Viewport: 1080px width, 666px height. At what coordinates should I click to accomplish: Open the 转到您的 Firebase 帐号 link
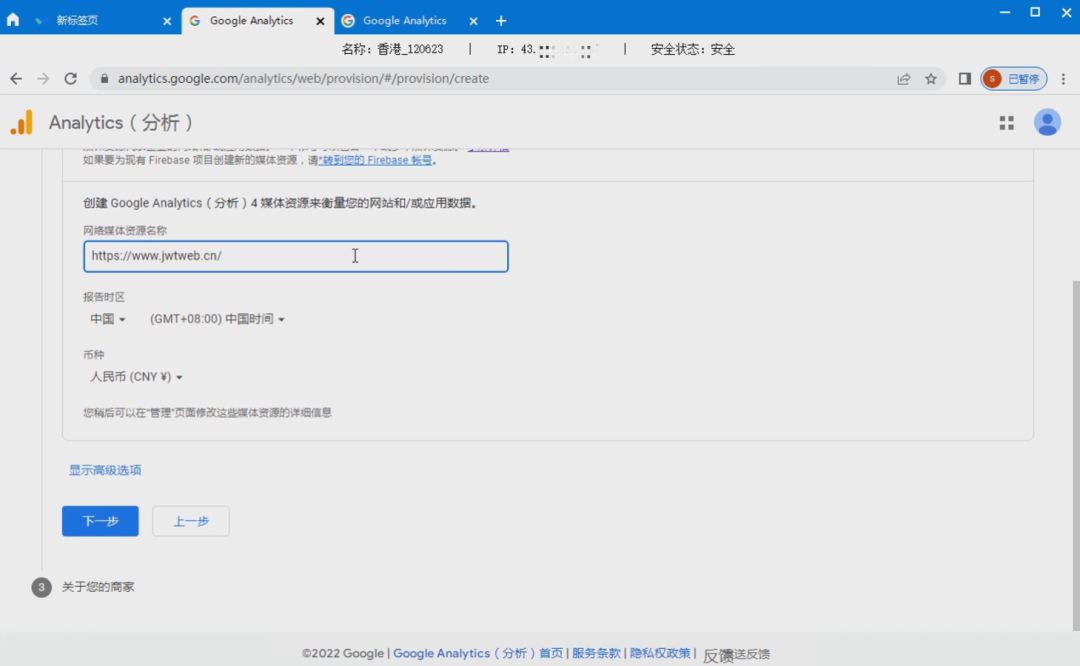click(376, 160)
